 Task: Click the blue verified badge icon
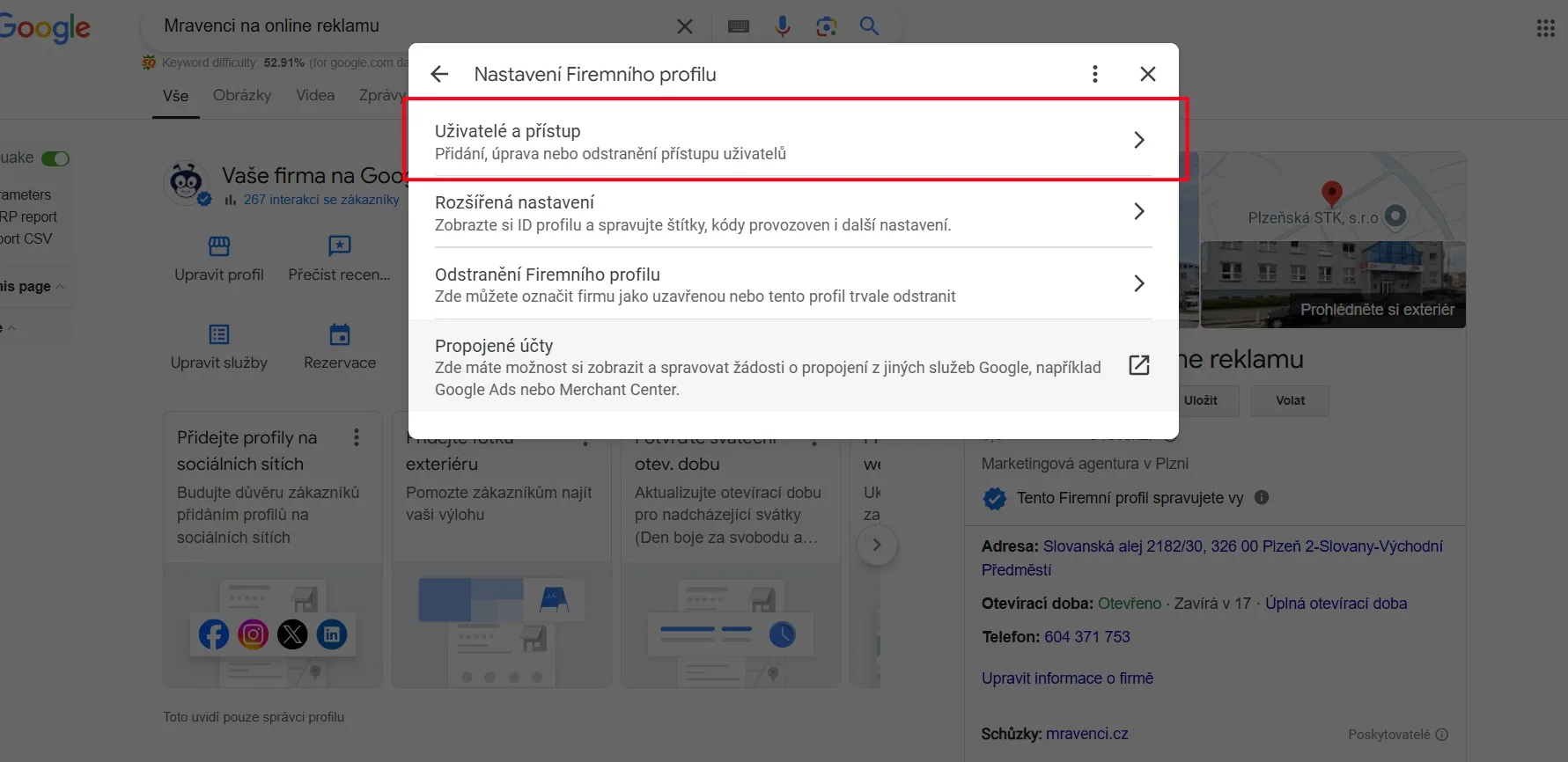[x=995, y=498]
